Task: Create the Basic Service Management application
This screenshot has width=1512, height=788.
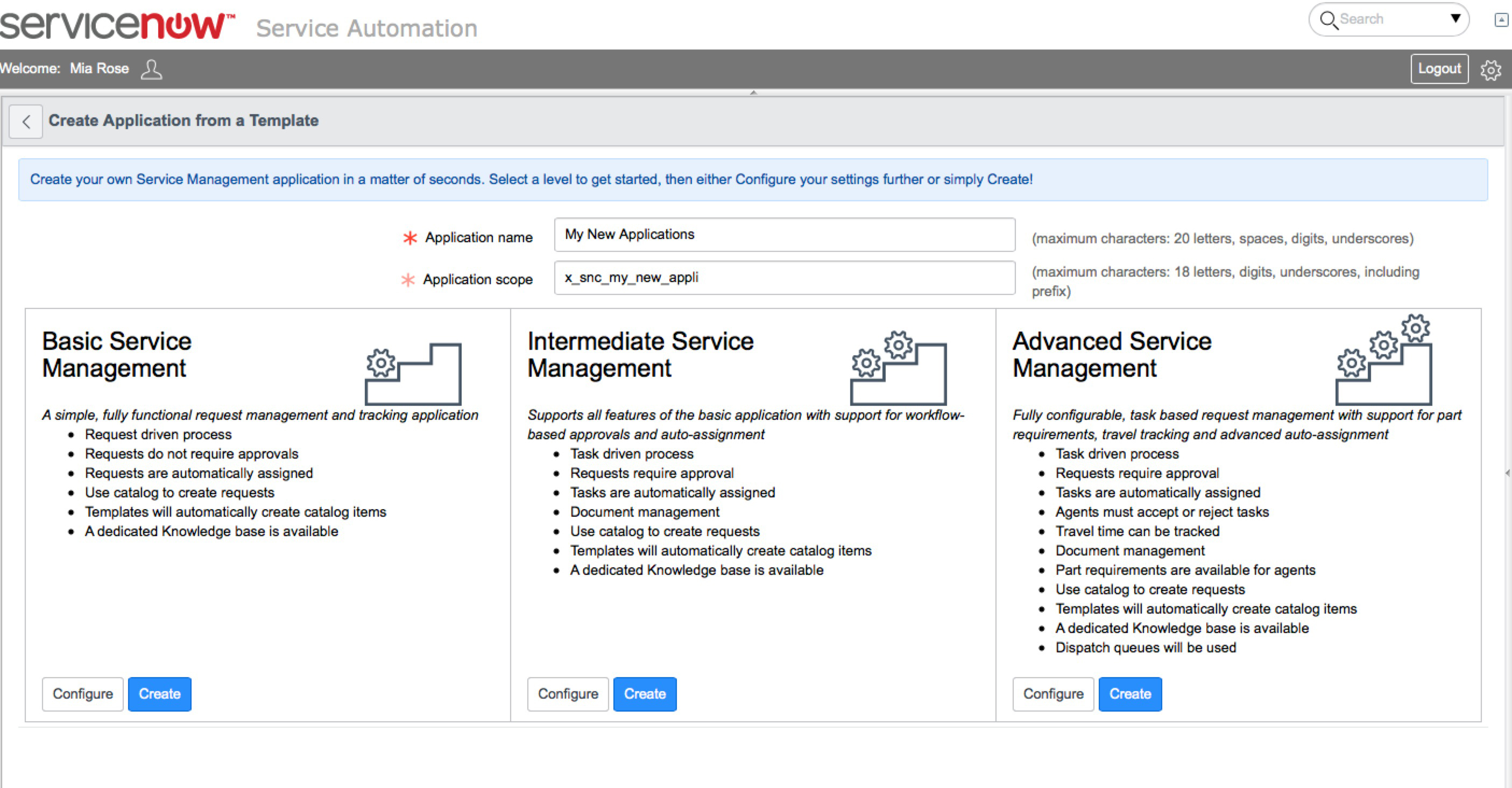Action: tap(160, 693)
